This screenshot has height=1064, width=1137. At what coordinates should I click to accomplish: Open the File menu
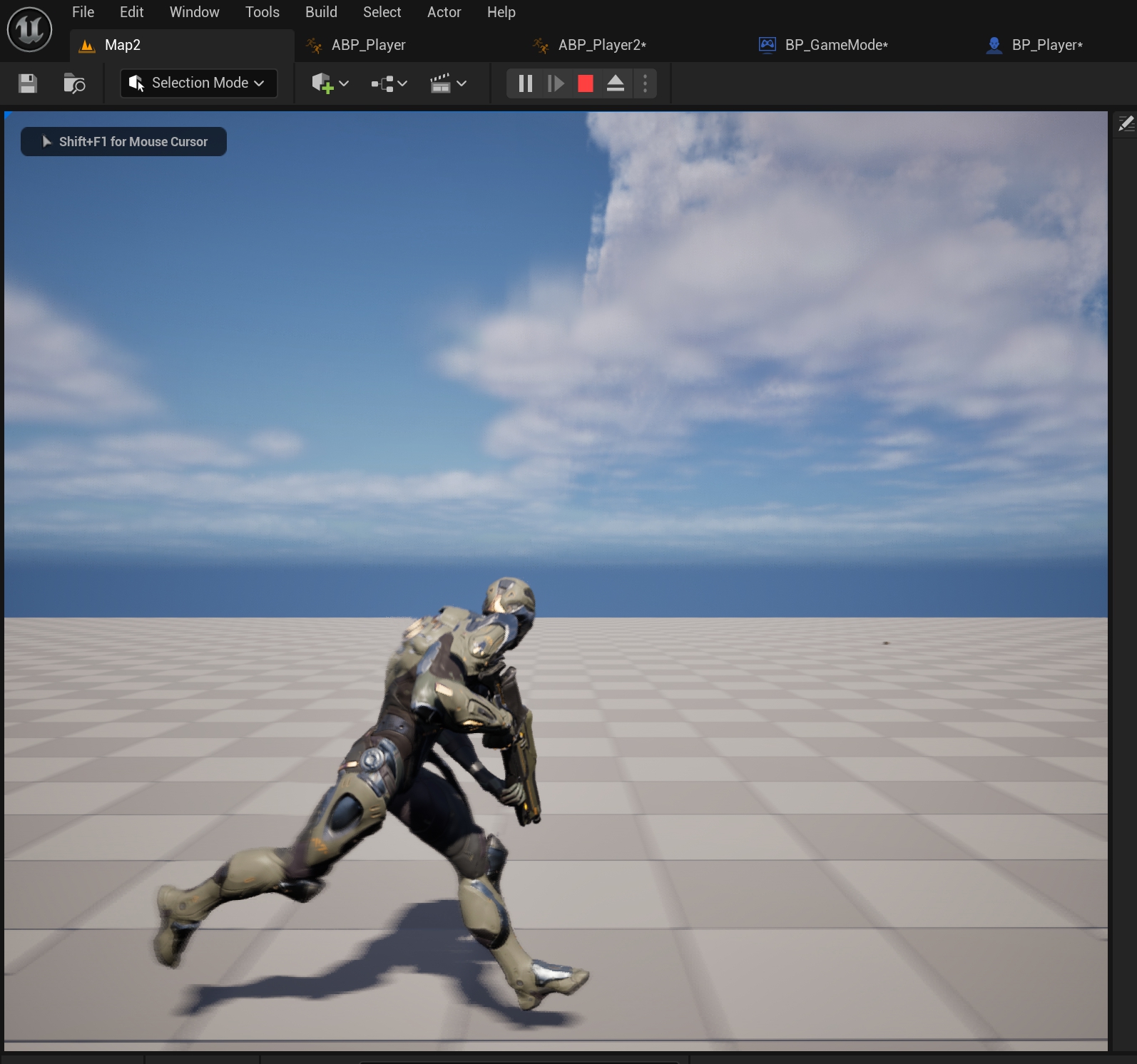pos(83,12)
